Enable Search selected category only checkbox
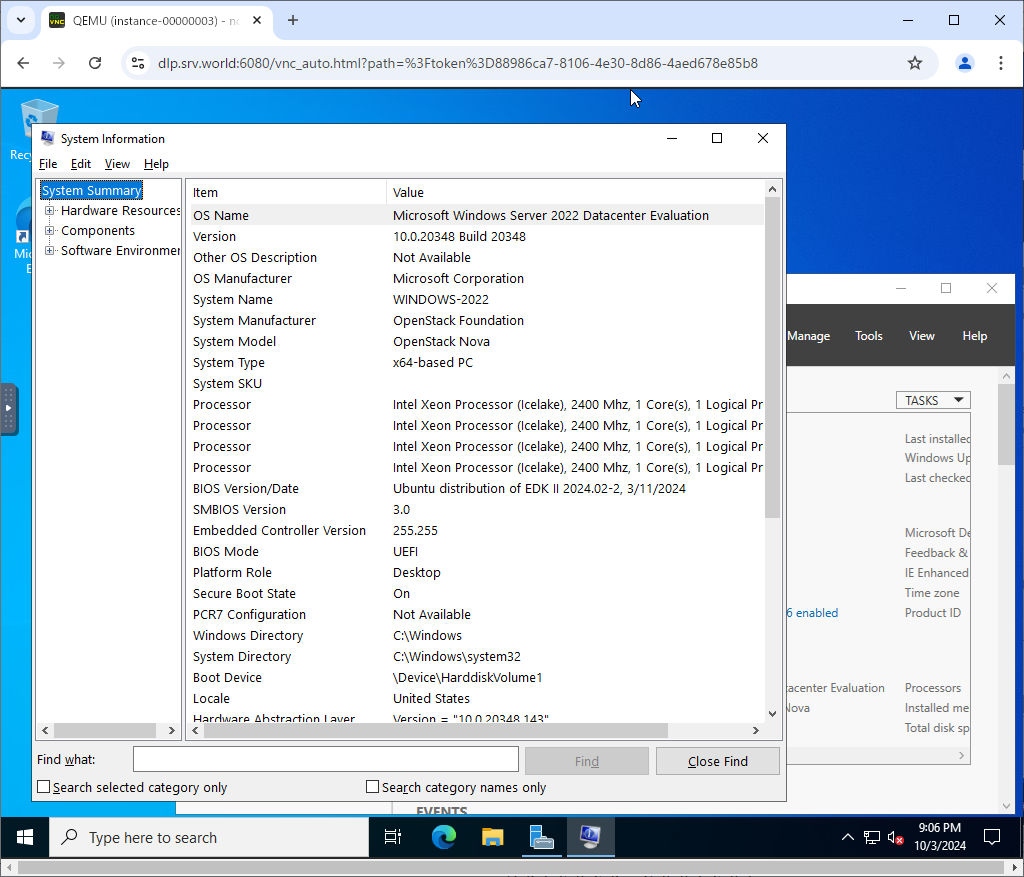Viewport: 1024px width, 877px height. 43,787
